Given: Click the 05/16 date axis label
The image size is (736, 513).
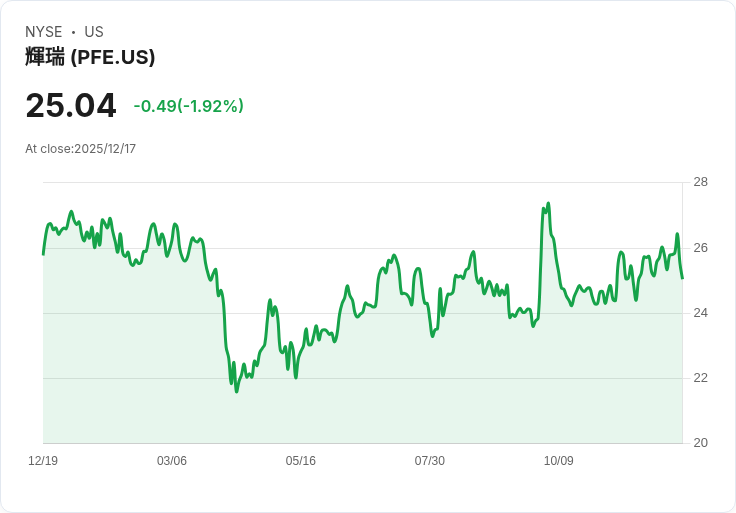Looking at the screenshot, I should (300, 460).
